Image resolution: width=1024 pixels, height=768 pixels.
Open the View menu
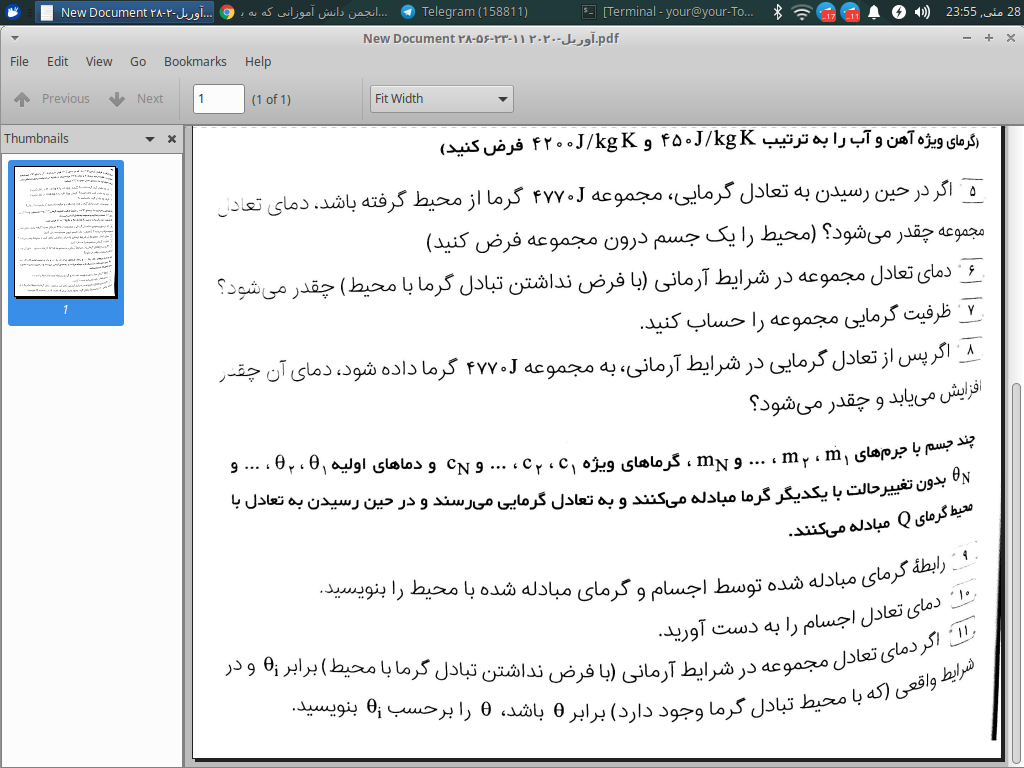[x=99, y=61]
